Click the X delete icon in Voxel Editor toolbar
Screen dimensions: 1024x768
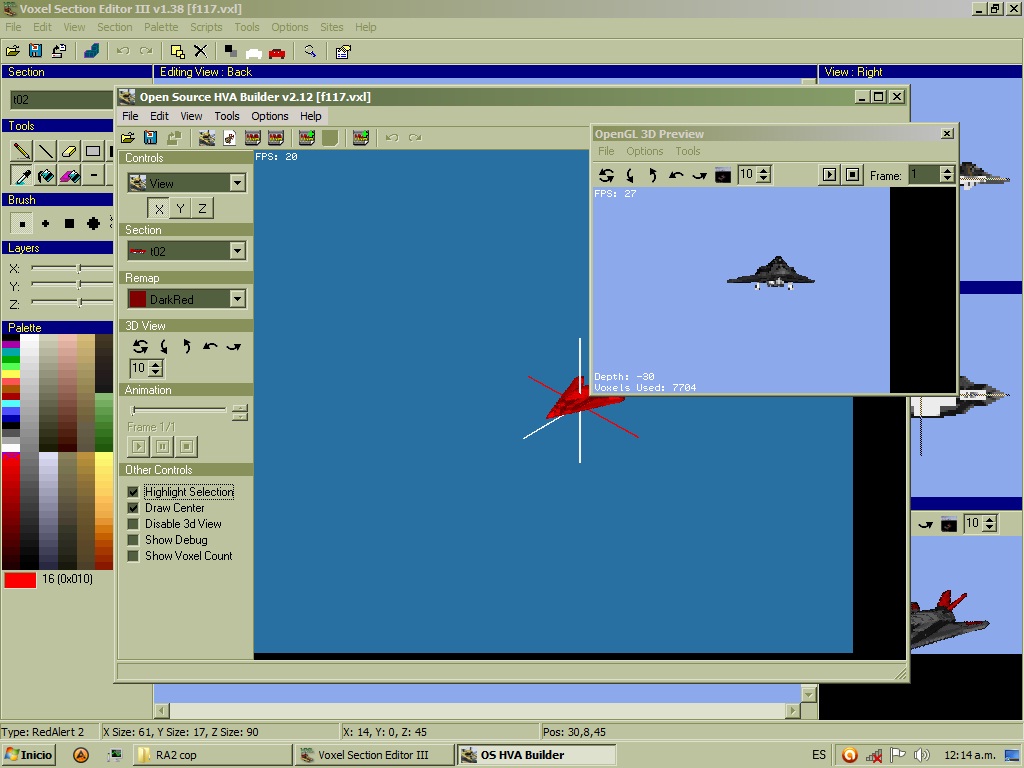click(x=200, y=51)
